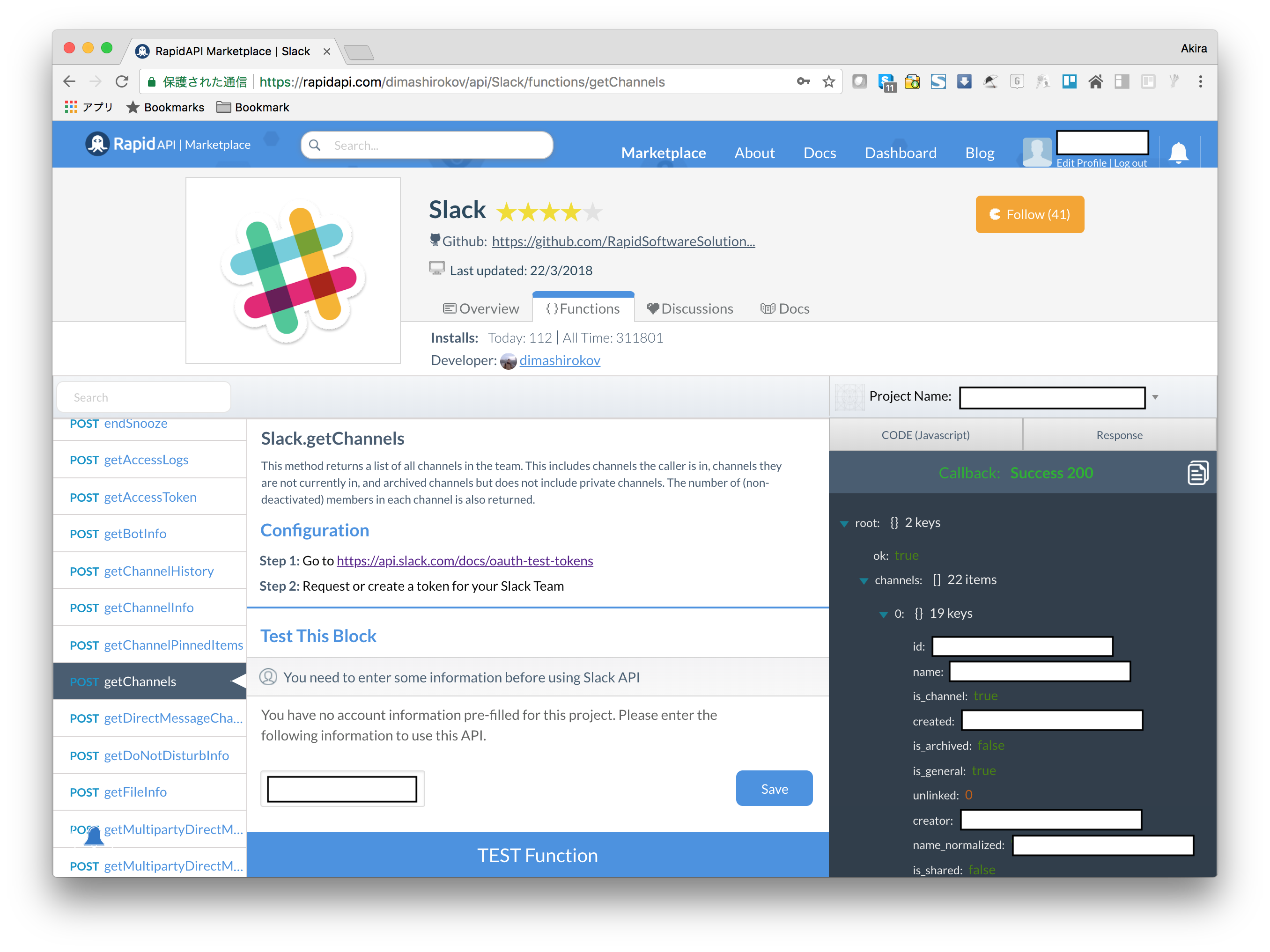Click the extension icon with badge 11
This screenshot has width=1270, height=952.
(x=886, y=83)
